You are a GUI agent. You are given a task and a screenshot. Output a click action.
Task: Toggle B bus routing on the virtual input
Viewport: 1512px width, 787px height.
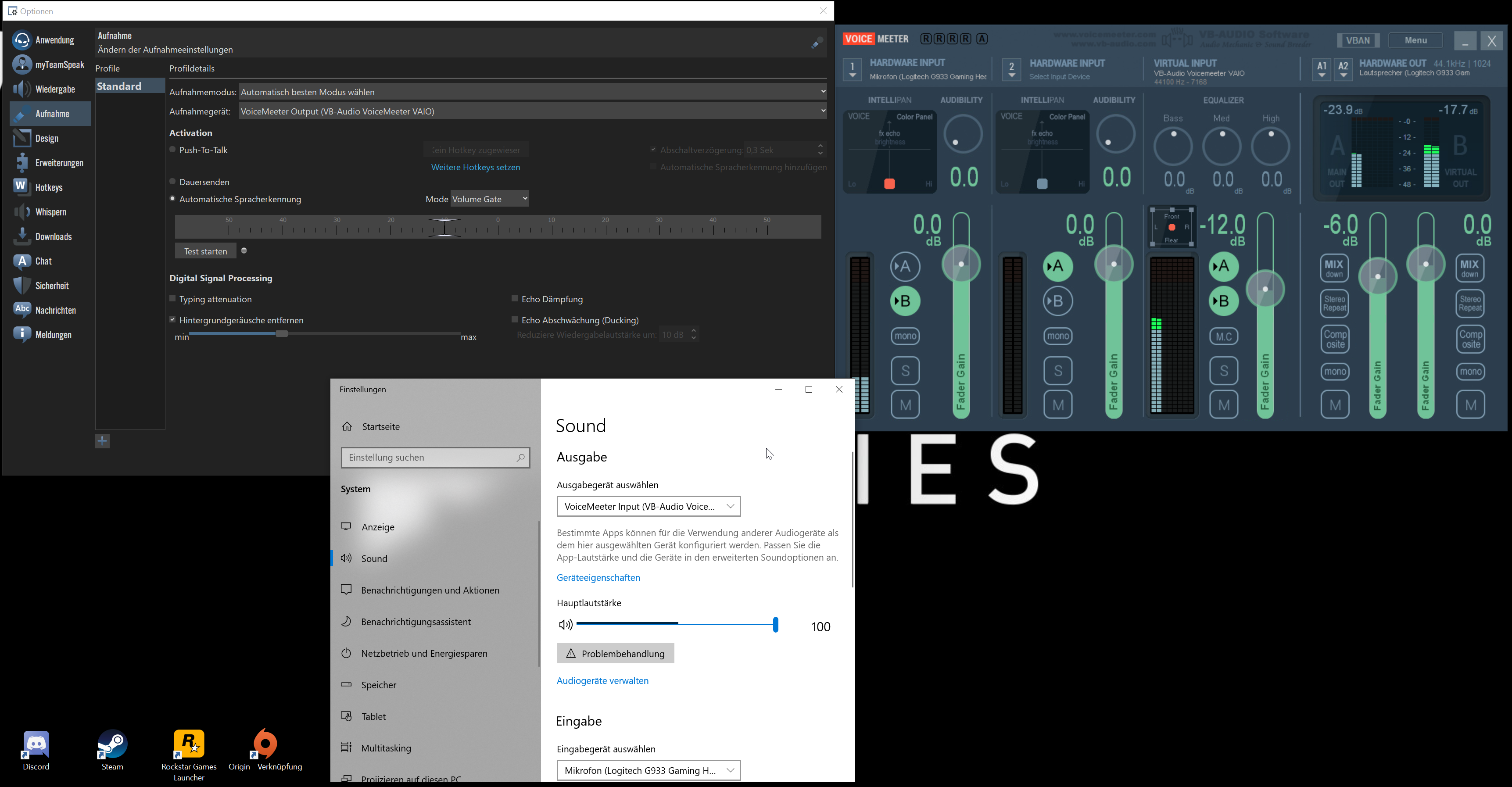(1223, 302)
